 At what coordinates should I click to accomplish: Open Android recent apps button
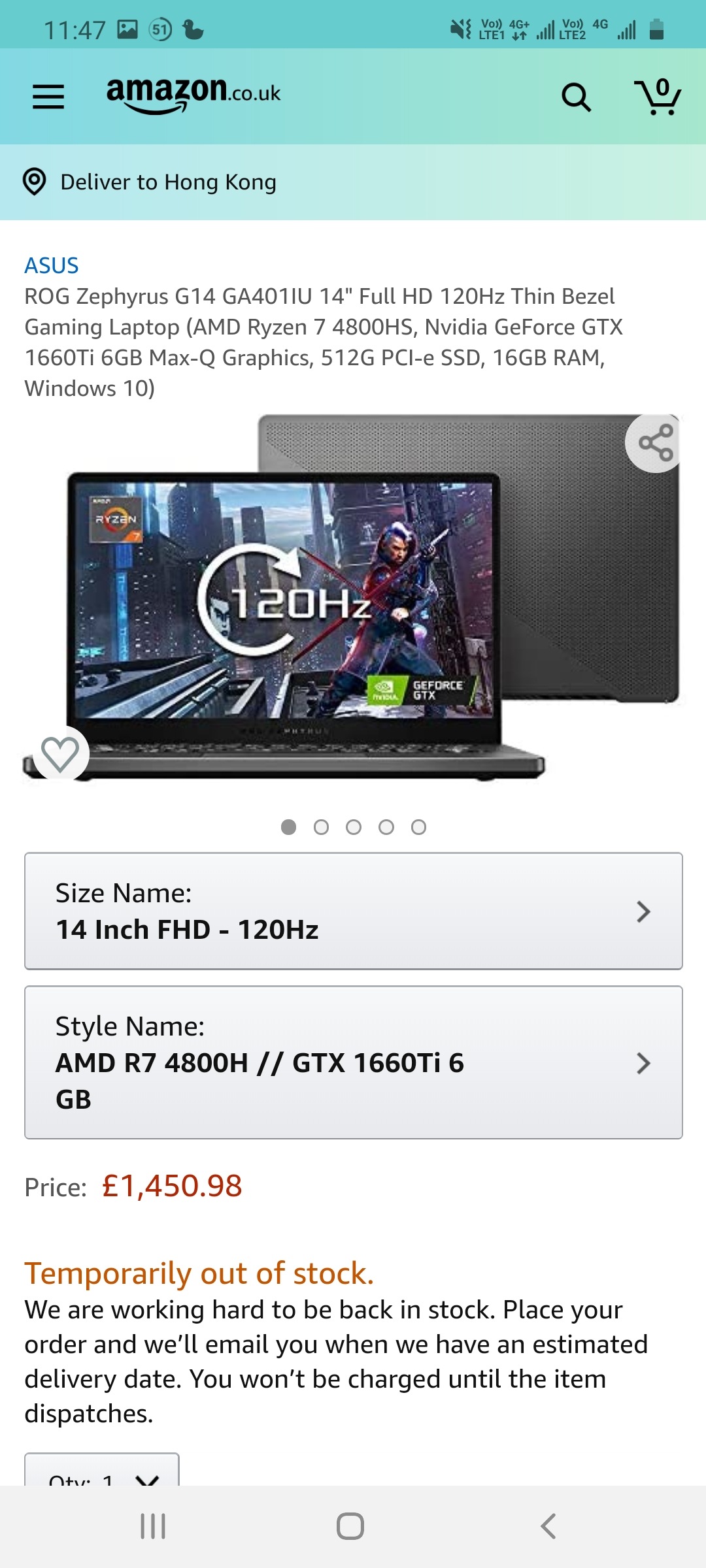point(153,1526)
